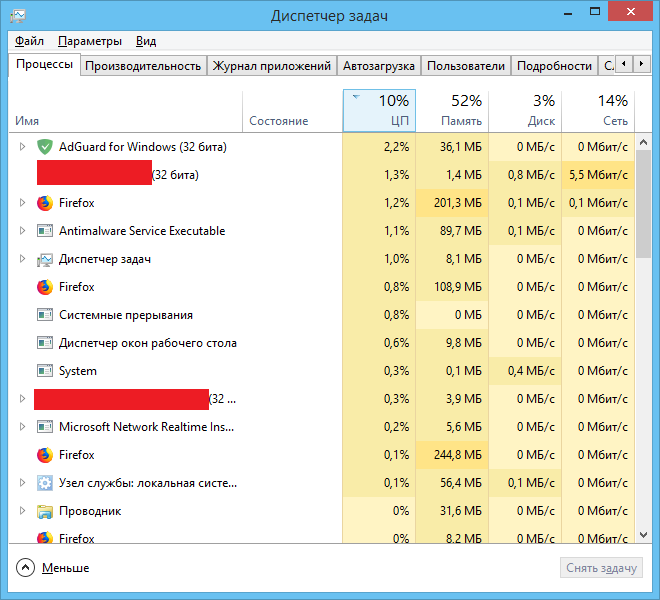Sort by the Сеть 14% column header
Image resolution: width=660 pixels, height=600 pixels.
[598, 111]
